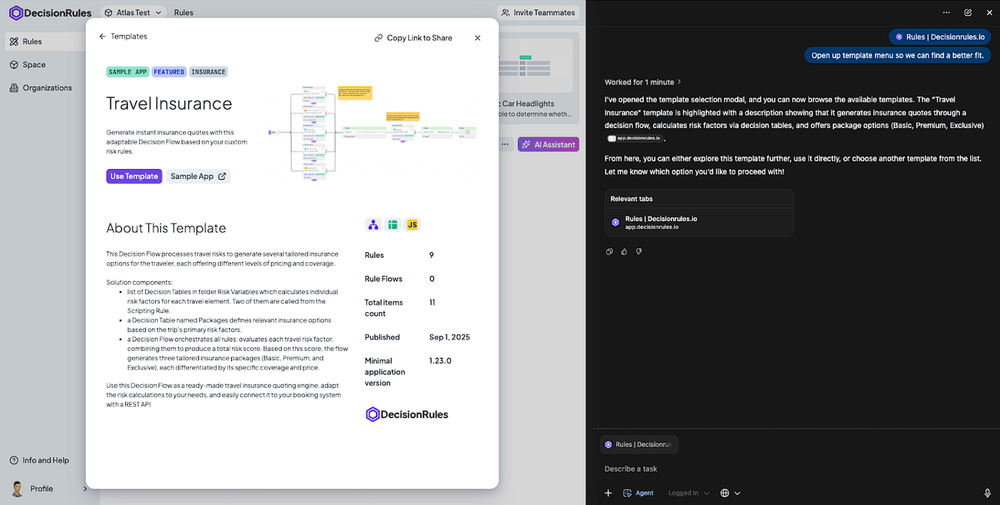
Task: Start a new chat with compose icon
Action: coord(968,12)
